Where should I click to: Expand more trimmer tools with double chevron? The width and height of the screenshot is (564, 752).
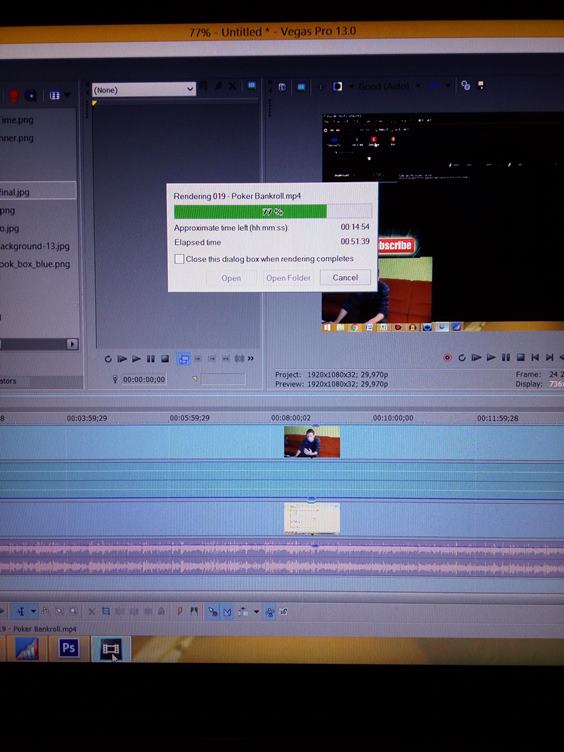(x=250, y=358)
